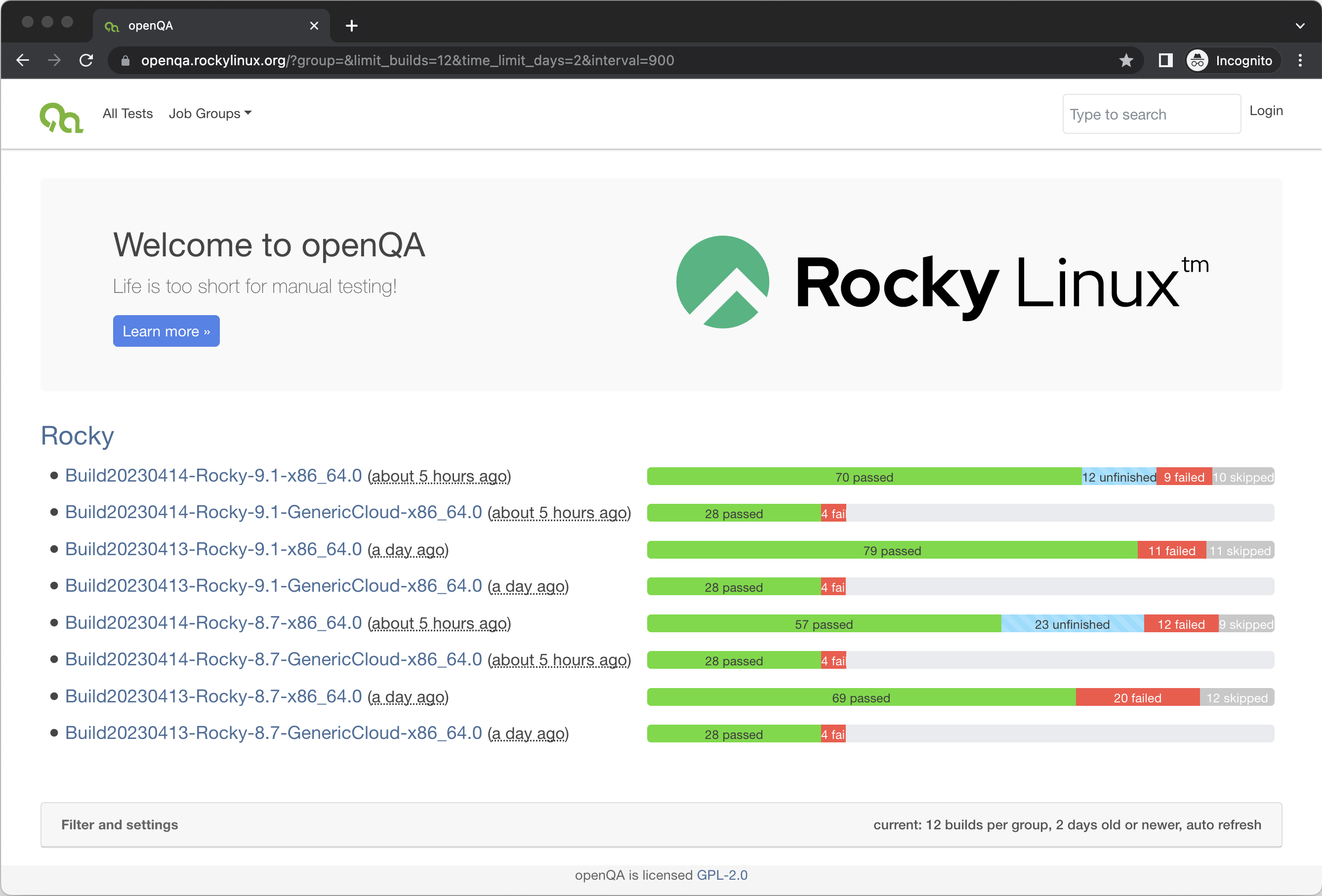
Task: Reload the page with the refresh icon
Action: pos(86,60)
